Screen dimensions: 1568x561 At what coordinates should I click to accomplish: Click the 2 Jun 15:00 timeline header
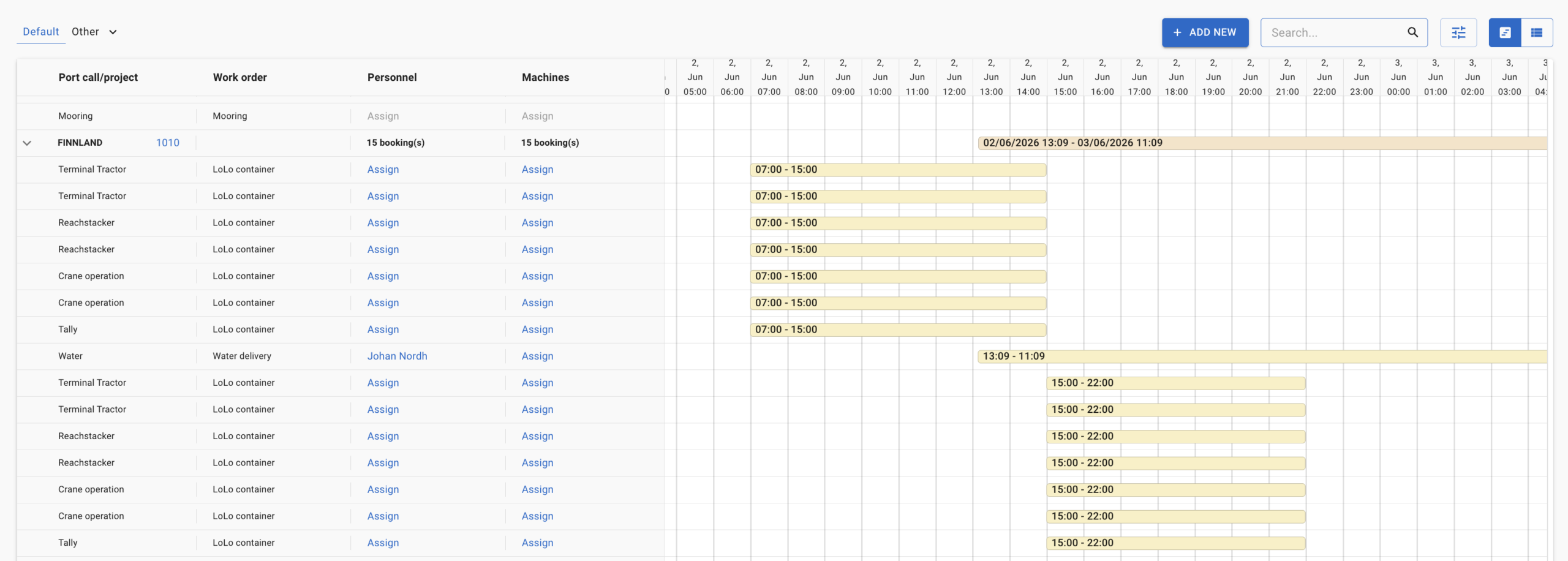[x=1065, y=77]
